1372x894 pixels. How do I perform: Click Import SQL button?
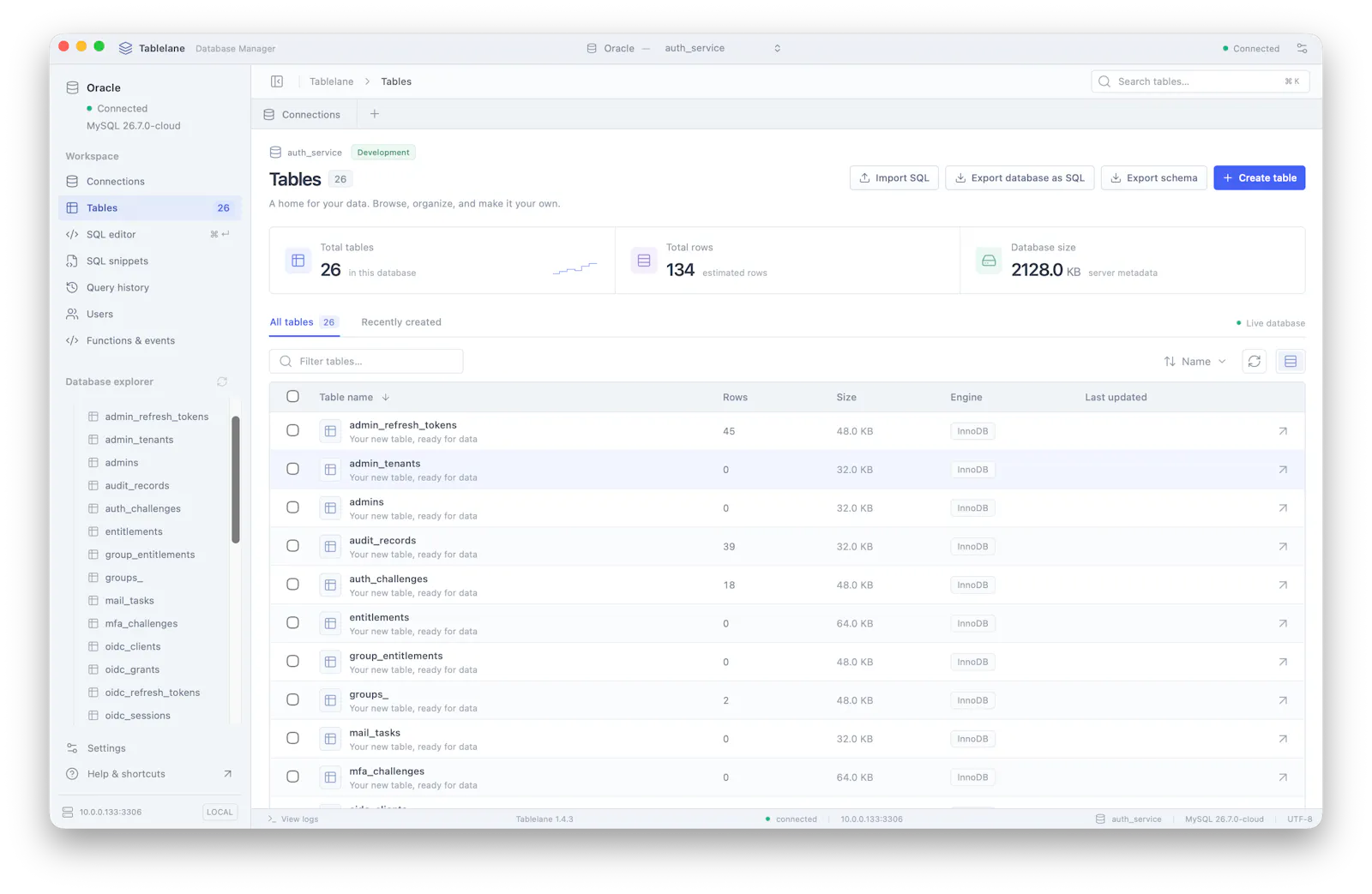point(894,178)
